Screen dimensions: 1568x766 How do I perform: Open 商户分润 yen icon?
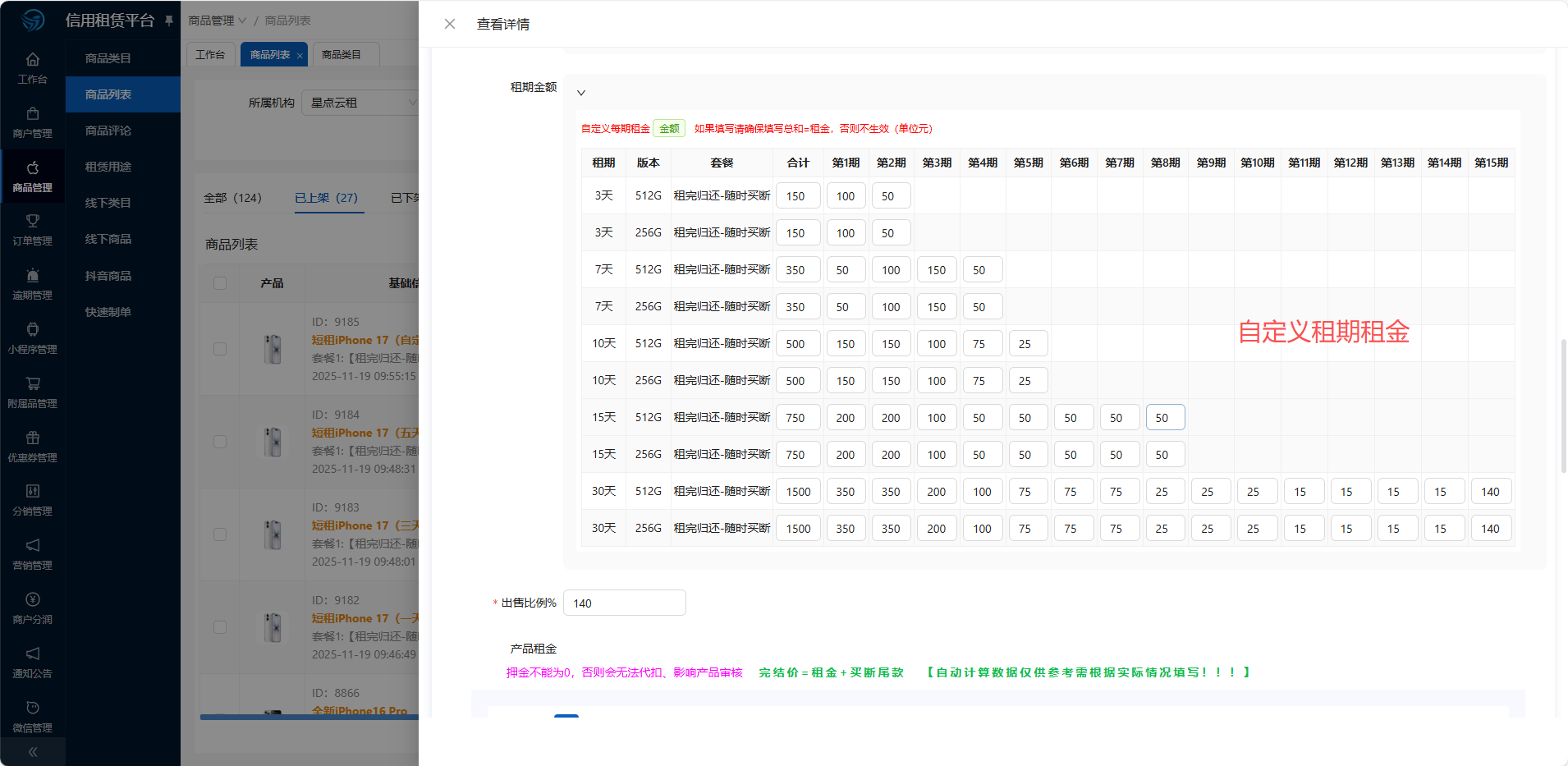33,600
